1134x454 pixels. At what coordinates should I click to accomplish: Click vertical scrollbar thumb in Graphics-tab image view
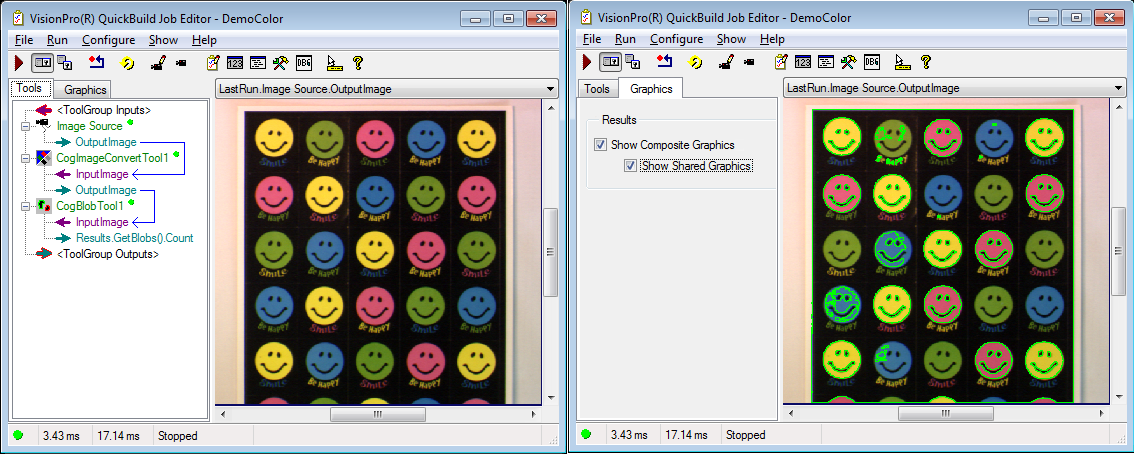tap(1119, 252)
